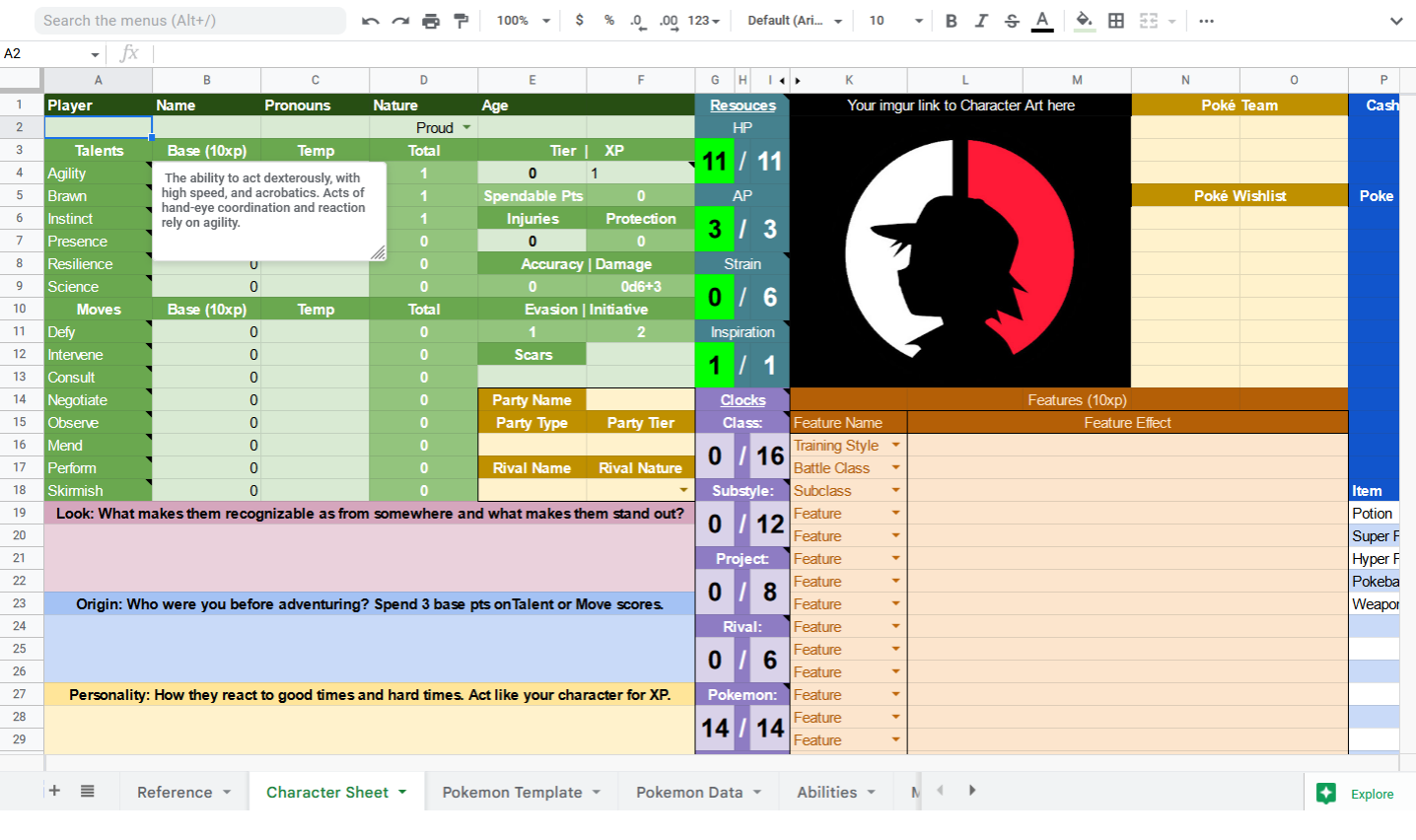Show more toolbar options

(1206, 21)
